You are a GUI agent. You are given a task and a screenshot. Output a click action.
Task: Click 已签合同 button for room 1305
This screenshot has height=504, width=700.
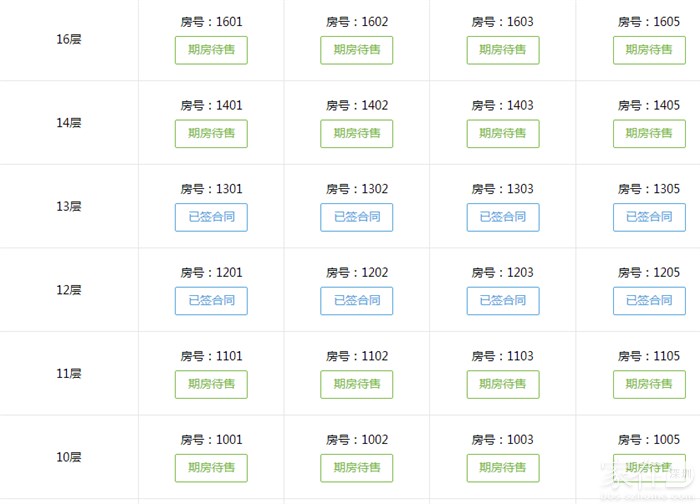[649, 217]
